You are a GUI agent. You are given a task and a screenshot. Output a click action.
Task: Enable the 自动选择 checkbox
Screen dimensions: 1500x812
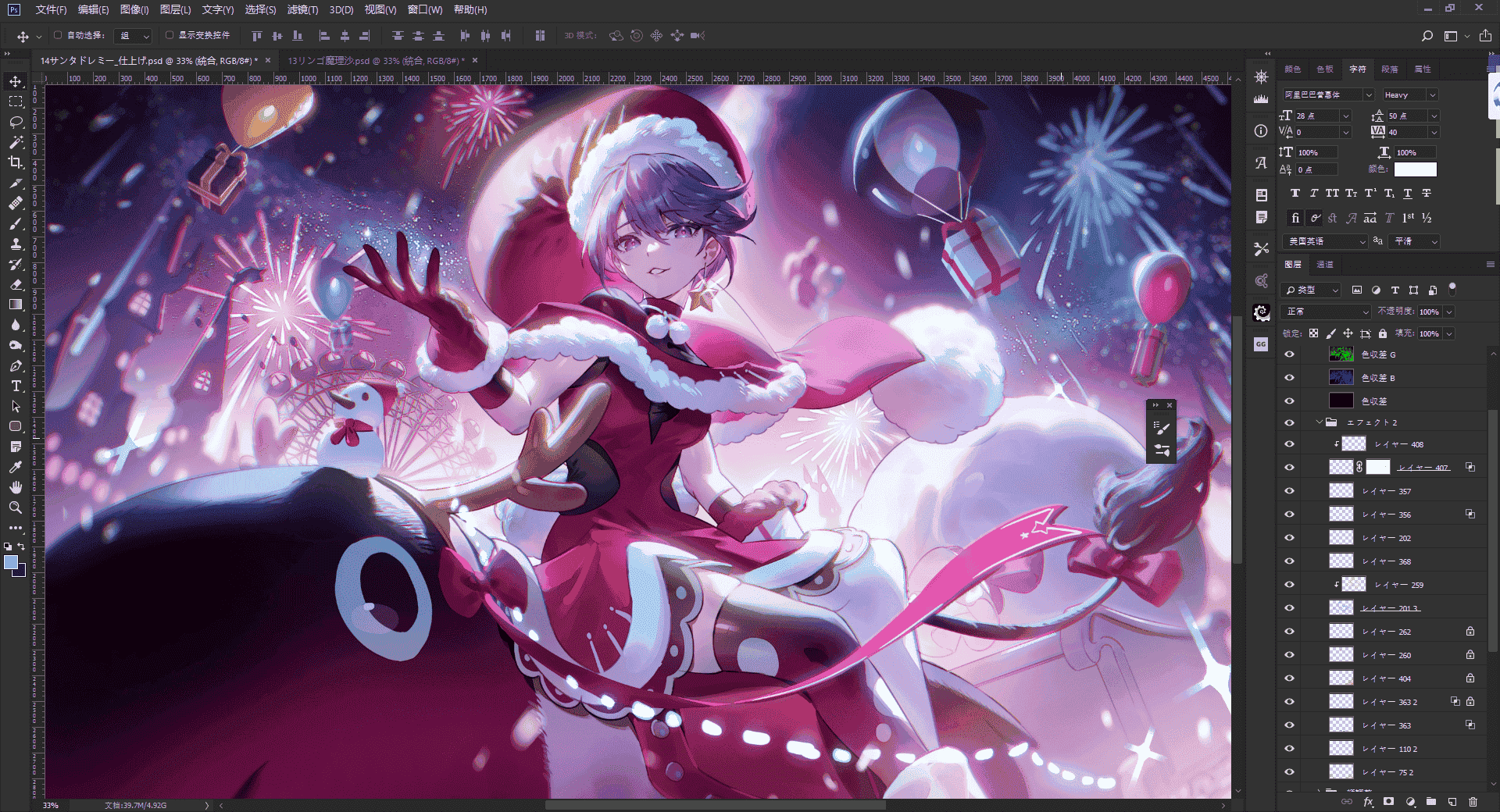click(x=58, y=35)
